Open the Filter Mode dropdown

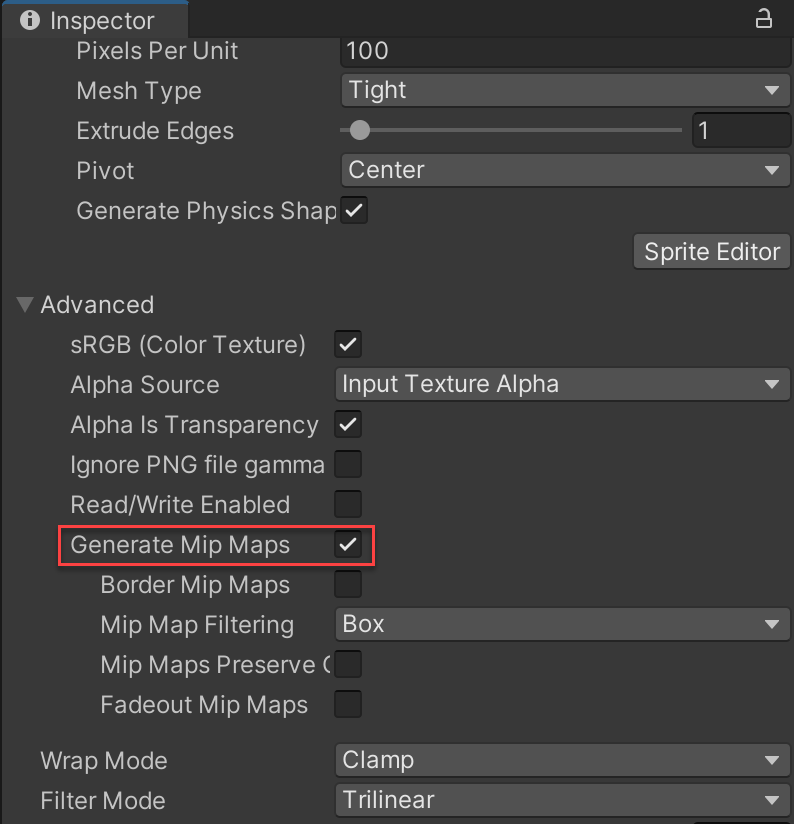[x=561, y=800]
